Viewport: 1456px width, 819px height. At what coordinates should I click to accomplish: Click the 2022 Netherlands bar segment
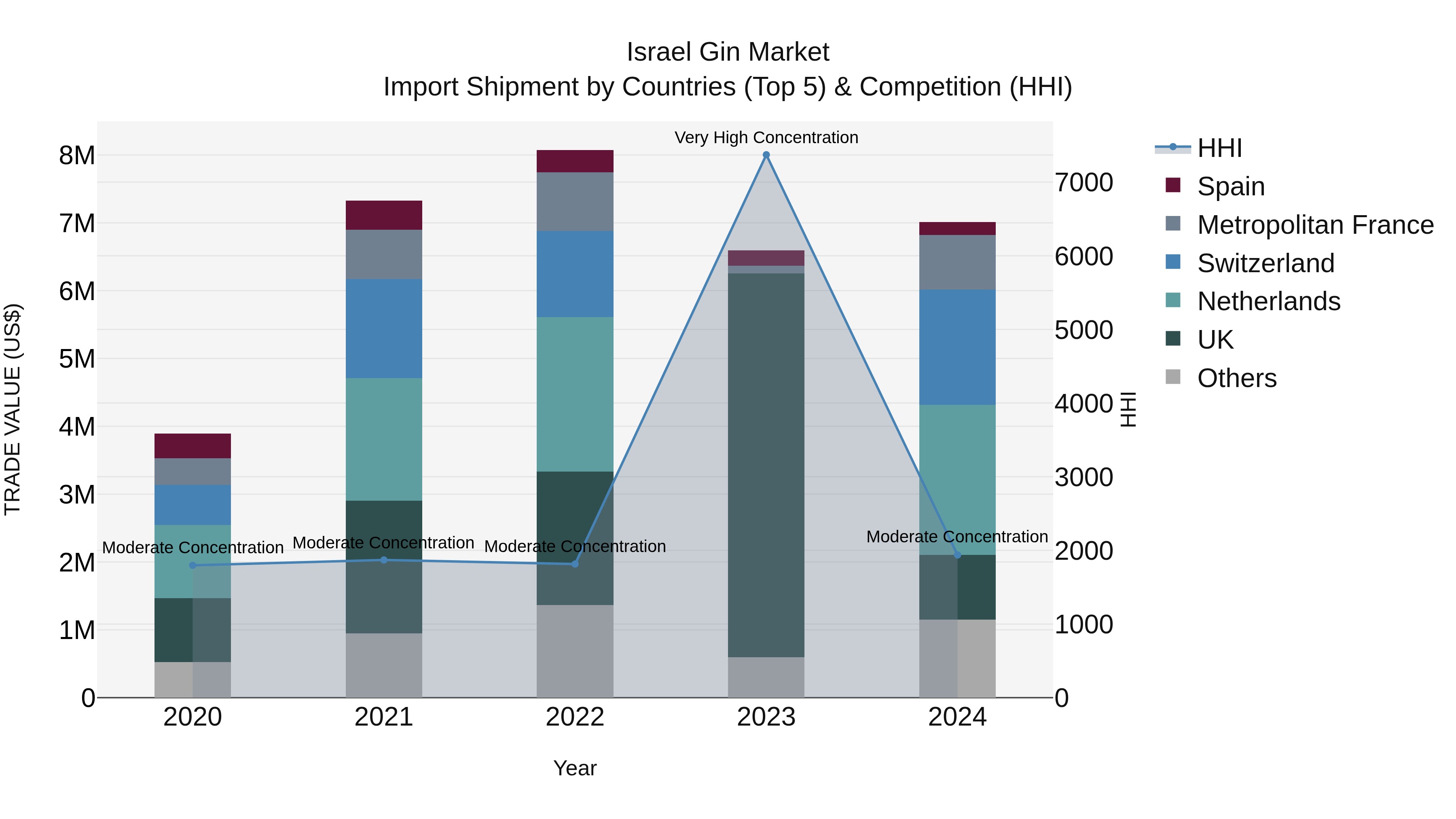tap(575, 394)
